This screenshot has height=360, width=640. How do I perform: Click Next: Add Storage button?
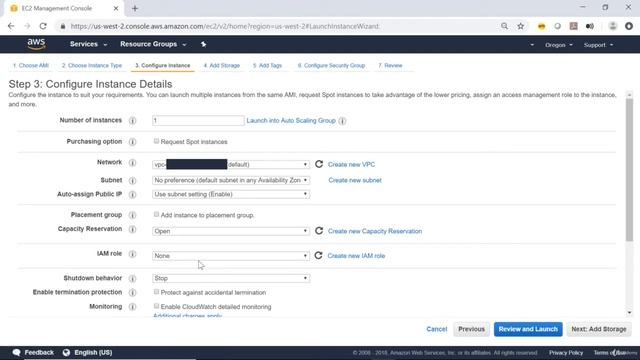click(x=599, y=329)
